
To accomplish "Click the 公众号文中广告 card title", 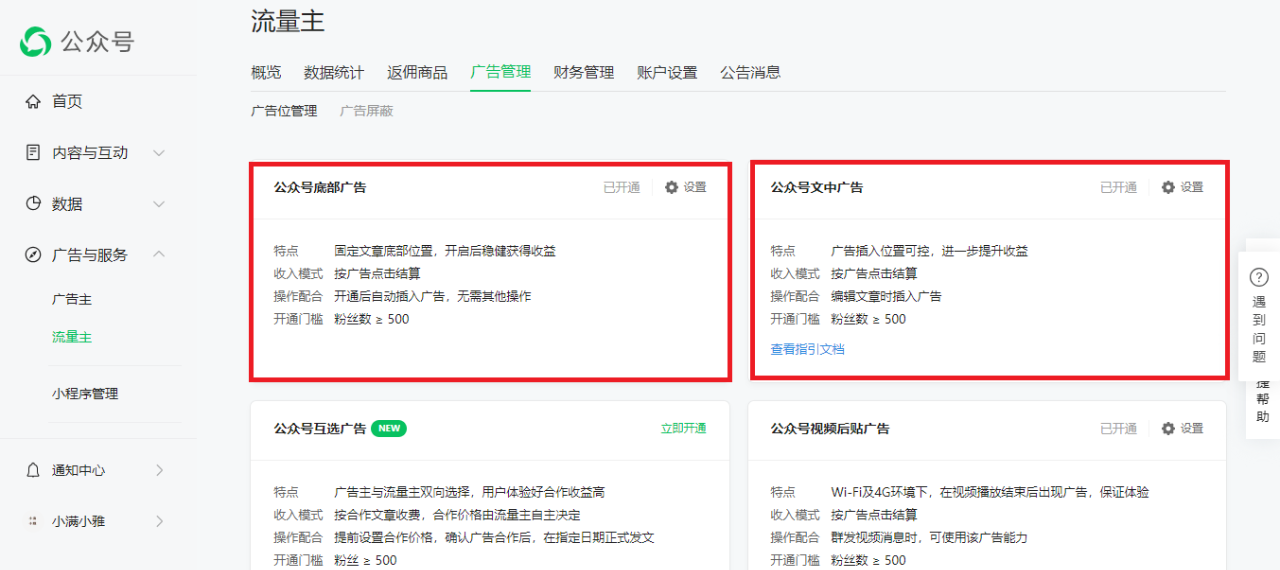I will [x=816, y=187].
